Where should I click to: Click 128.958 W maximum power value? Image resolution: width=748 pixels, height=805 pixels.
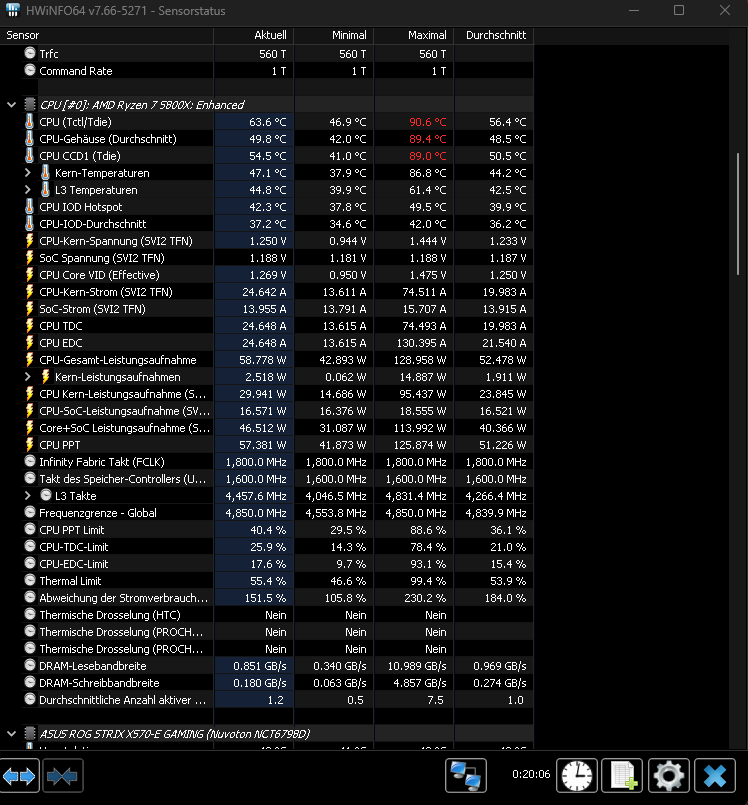coord(420,360)
